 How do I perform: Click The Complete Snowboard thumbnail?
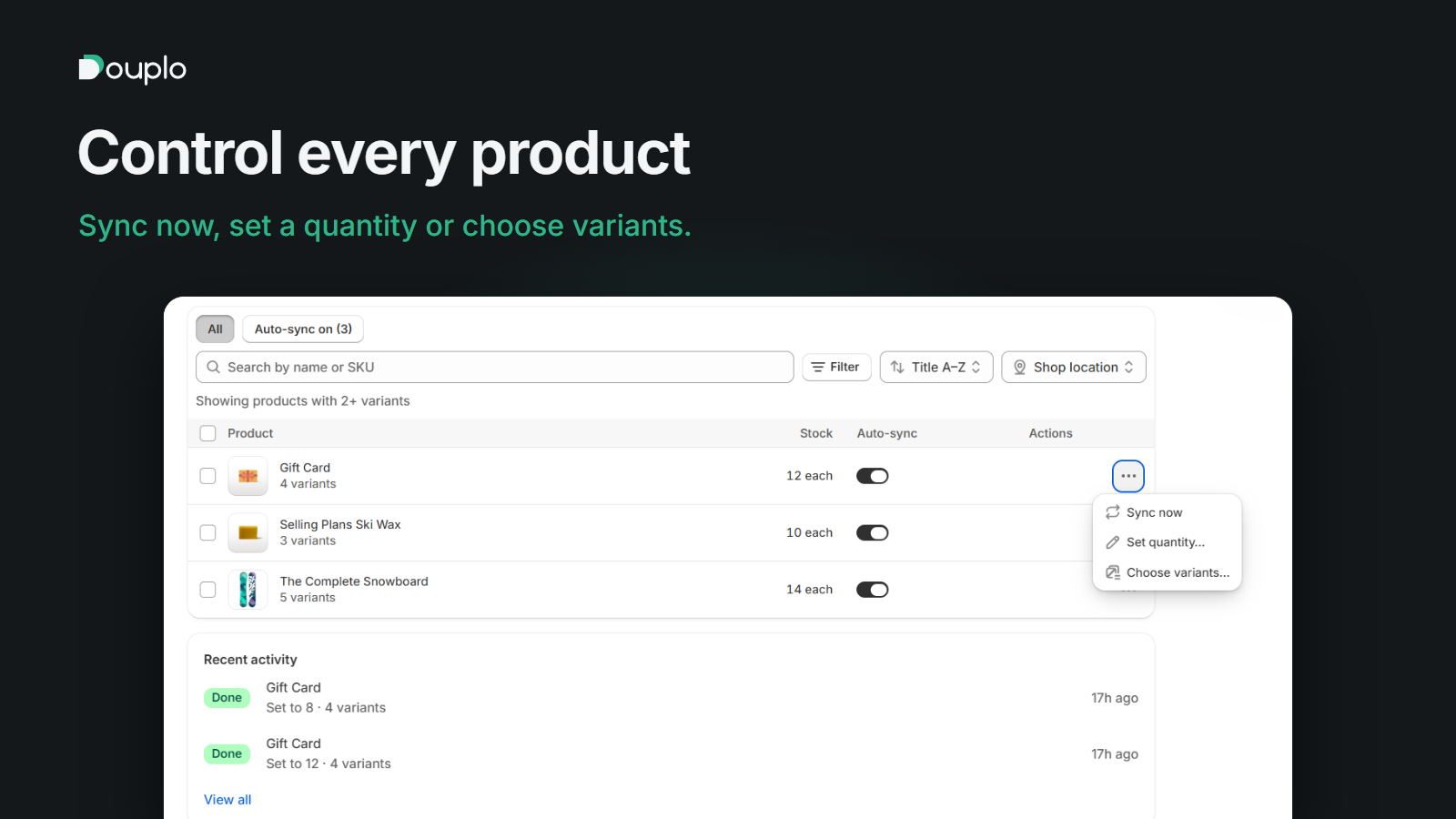[x=248, y=590]
